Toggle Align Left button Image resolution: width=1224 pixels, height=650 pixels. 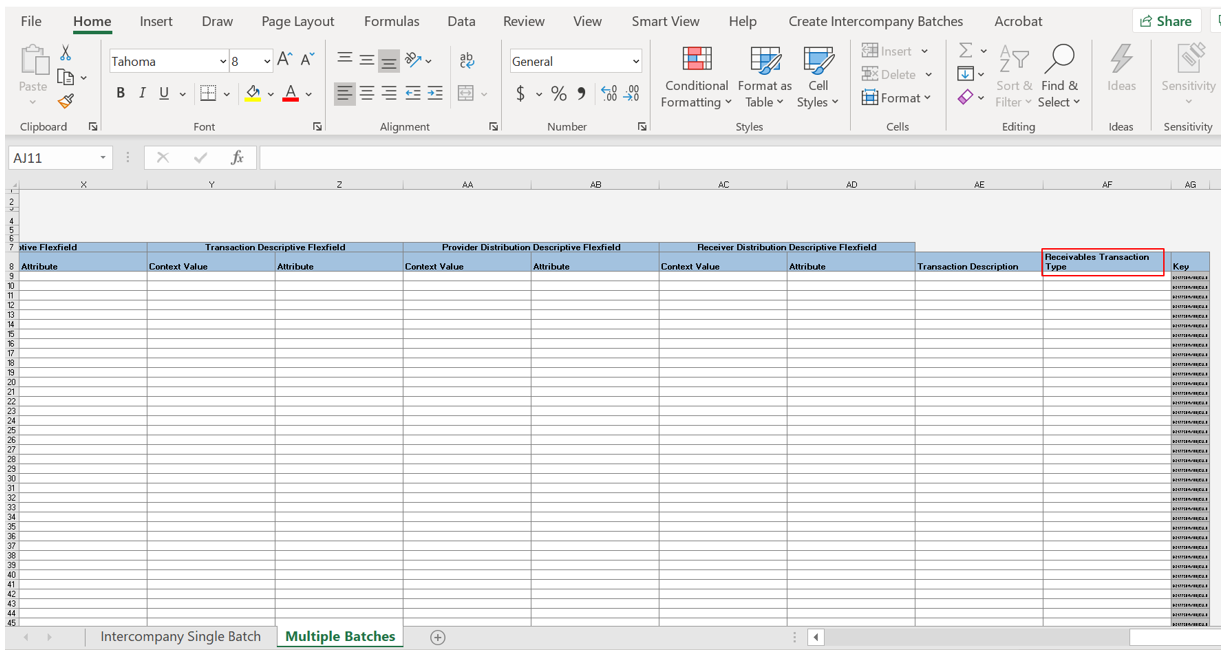click(344, 93)
